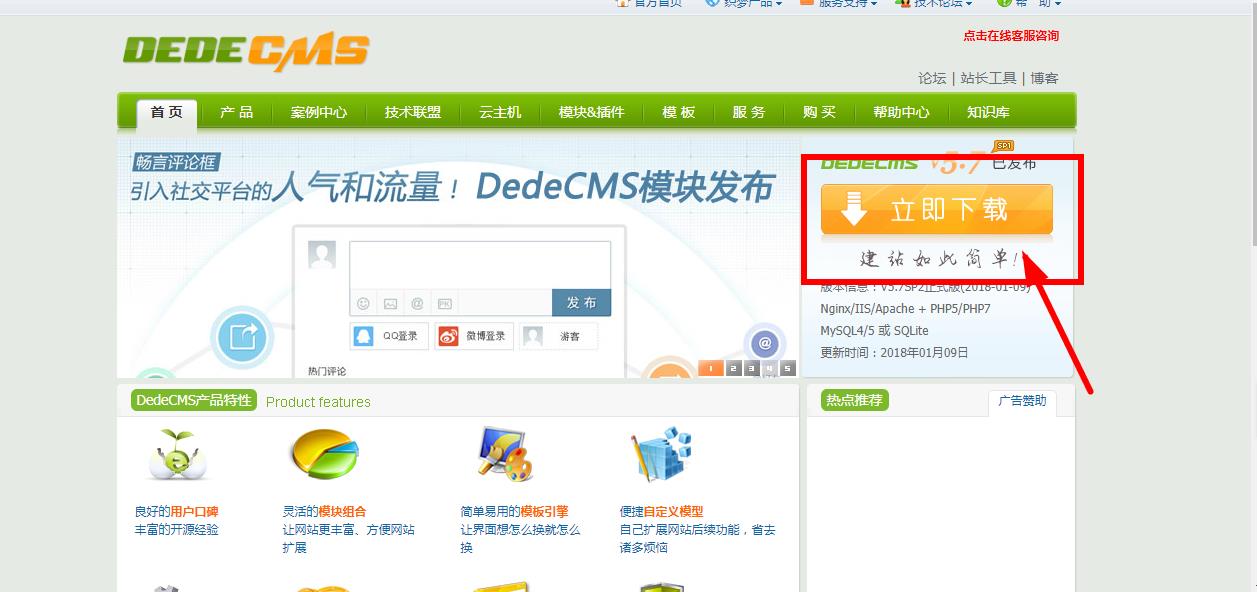This screenshot has height=592, width=1257.
Task: Log in via the Weibo 微博登录 icon
Action: 450,336
